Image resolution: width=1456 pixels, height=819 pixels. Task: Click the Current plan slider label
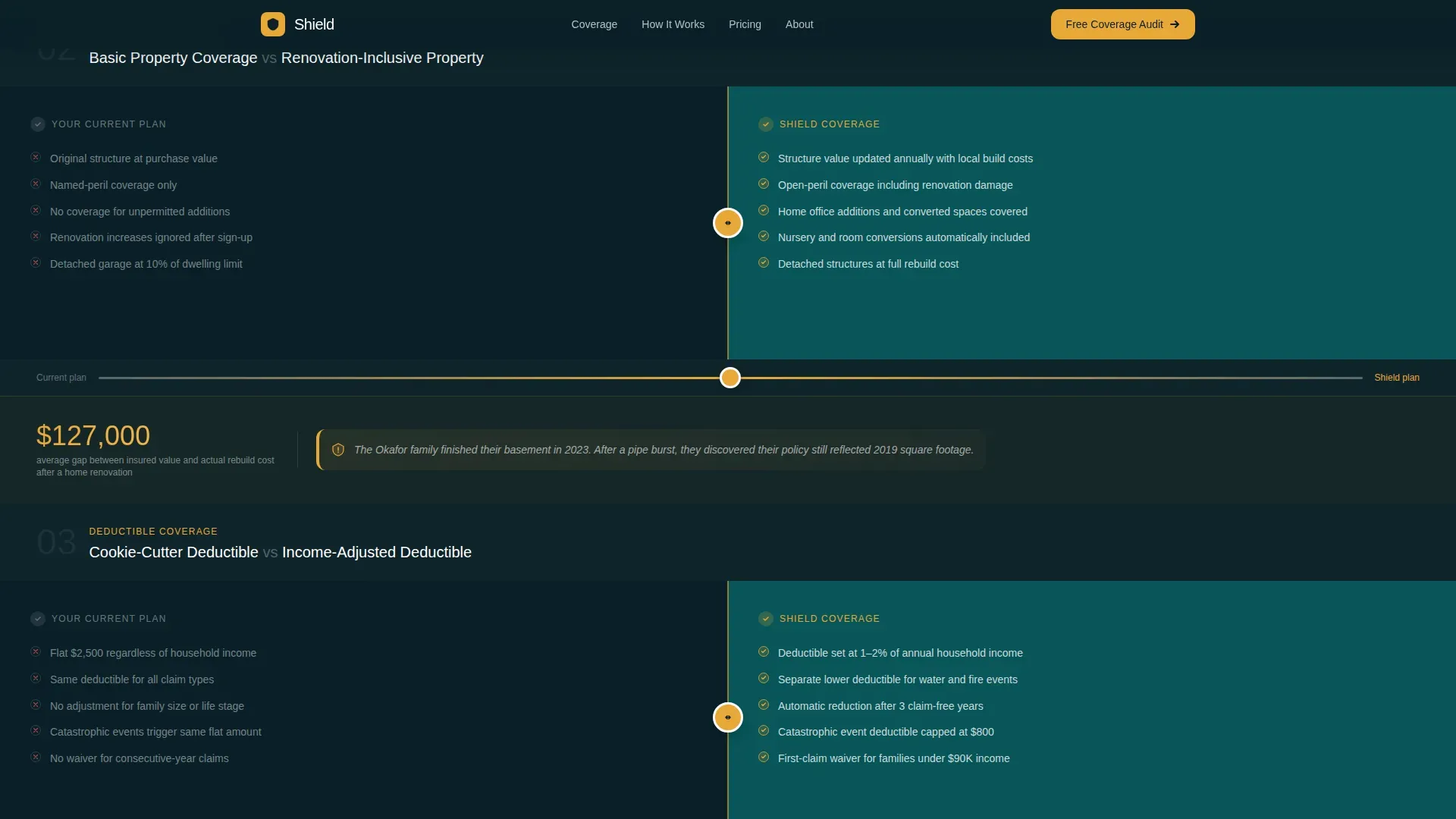point(61,378)
